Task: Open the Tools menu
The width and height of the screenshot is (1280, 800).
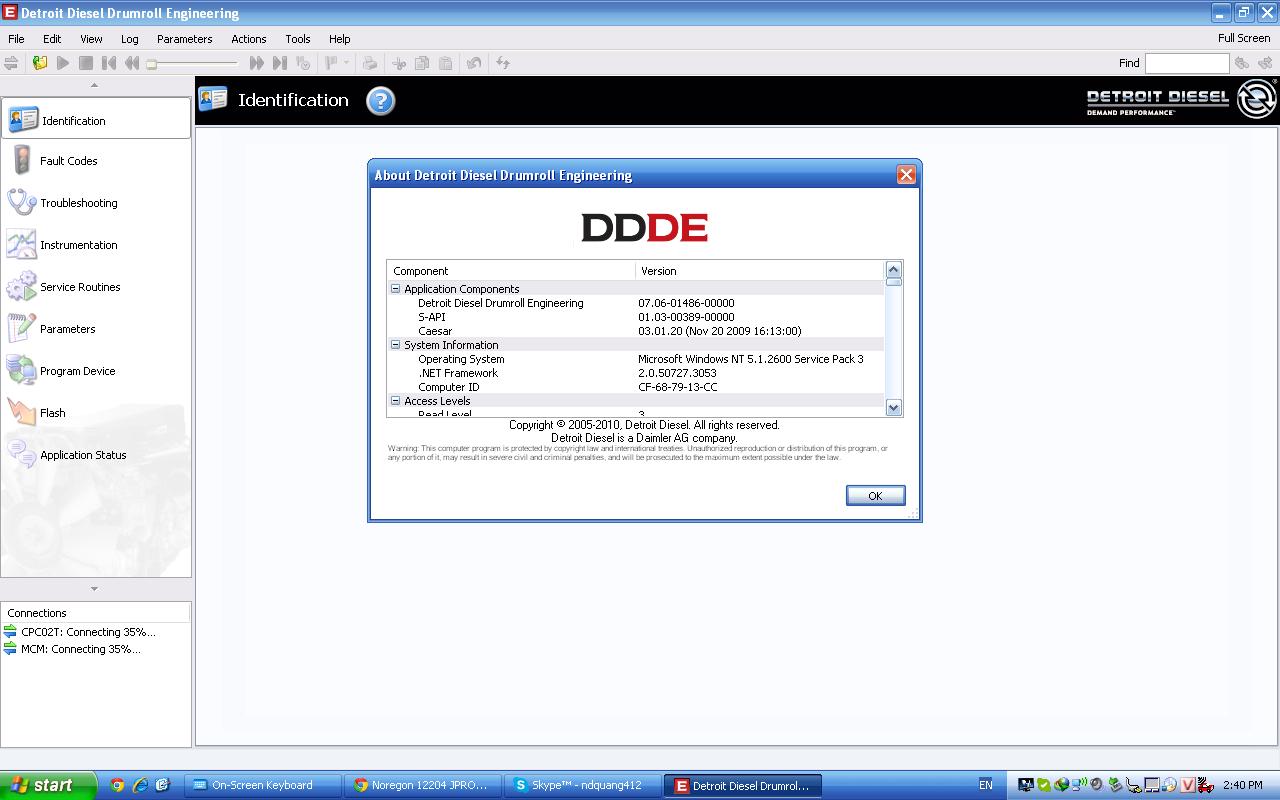Action: coord(298,39)
